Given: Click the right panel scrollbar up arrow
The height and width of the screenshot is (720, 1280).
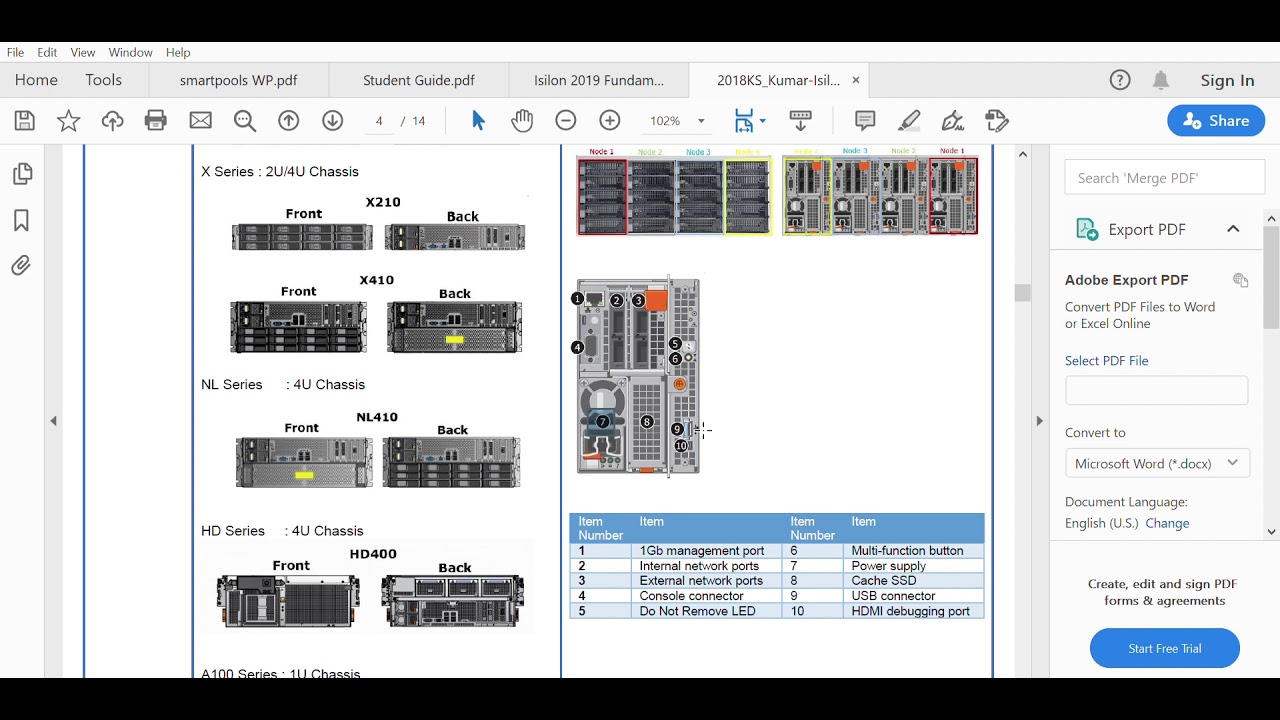Looking at the screenshot, I should (1272, 218).
